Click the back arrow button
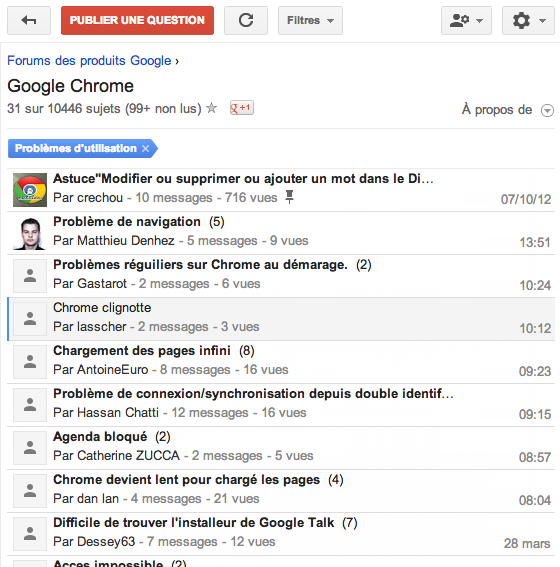 (29, 20)
